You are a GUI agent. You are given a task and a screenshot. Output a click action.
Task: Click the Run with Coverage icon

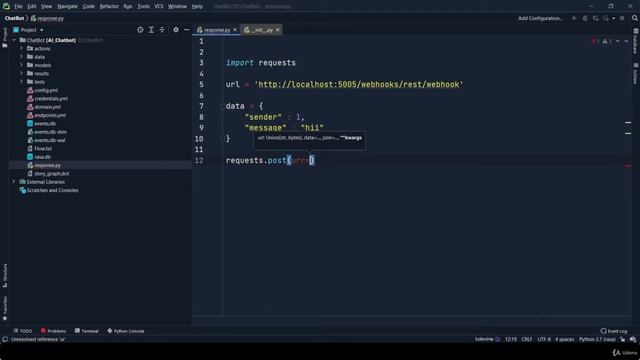click(x=596, y=18)
